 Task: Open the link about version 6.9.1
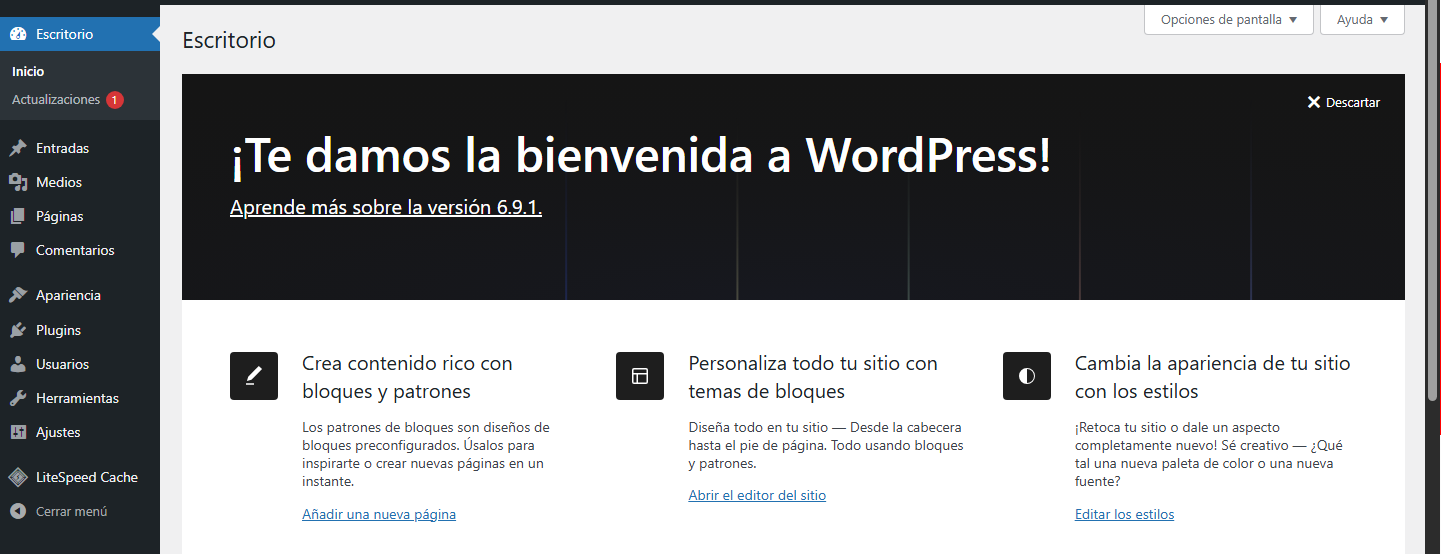pyautogui.click(x=385, y=207)
